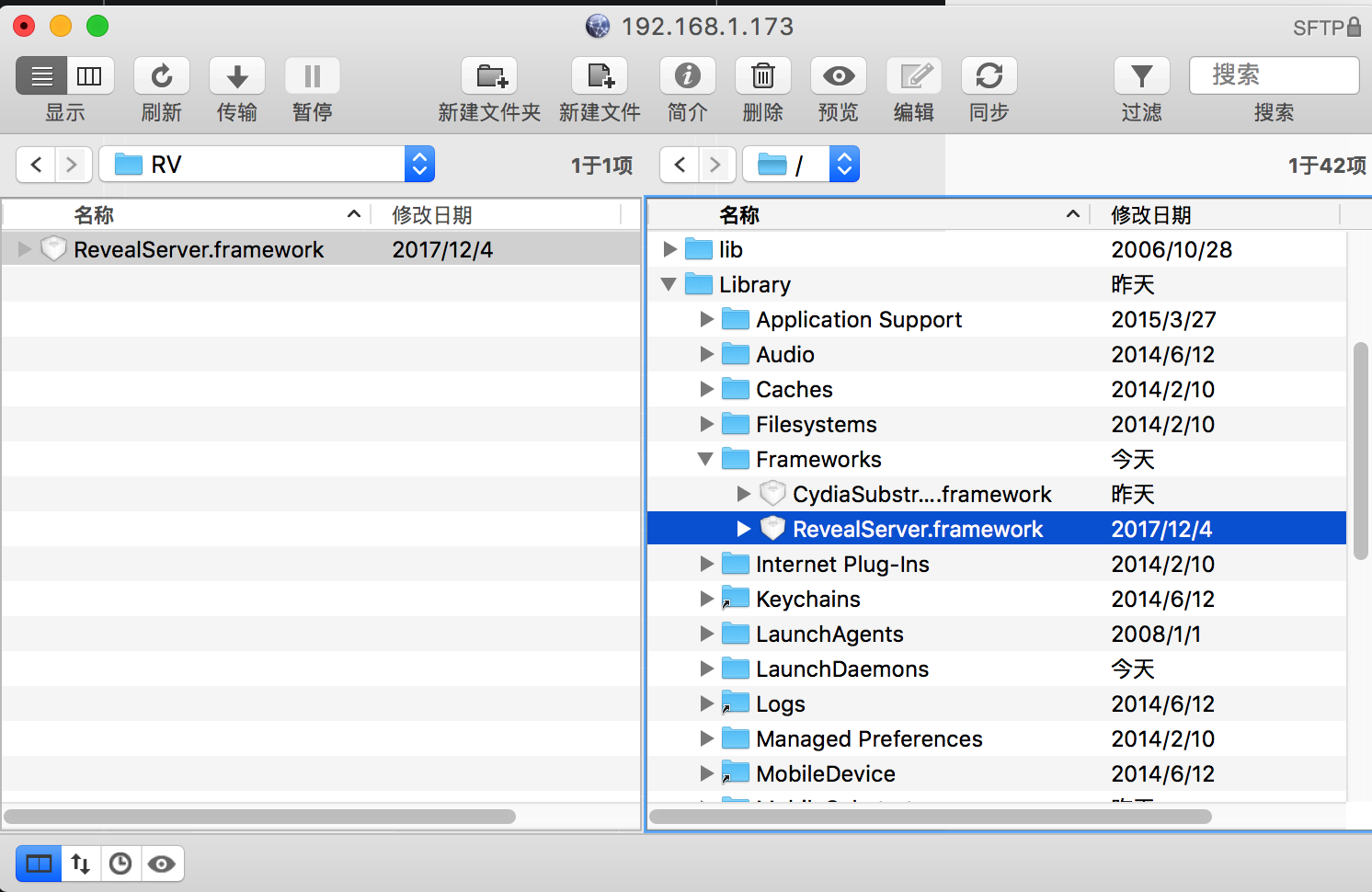Go forward in the remote pane

[716, 165]
